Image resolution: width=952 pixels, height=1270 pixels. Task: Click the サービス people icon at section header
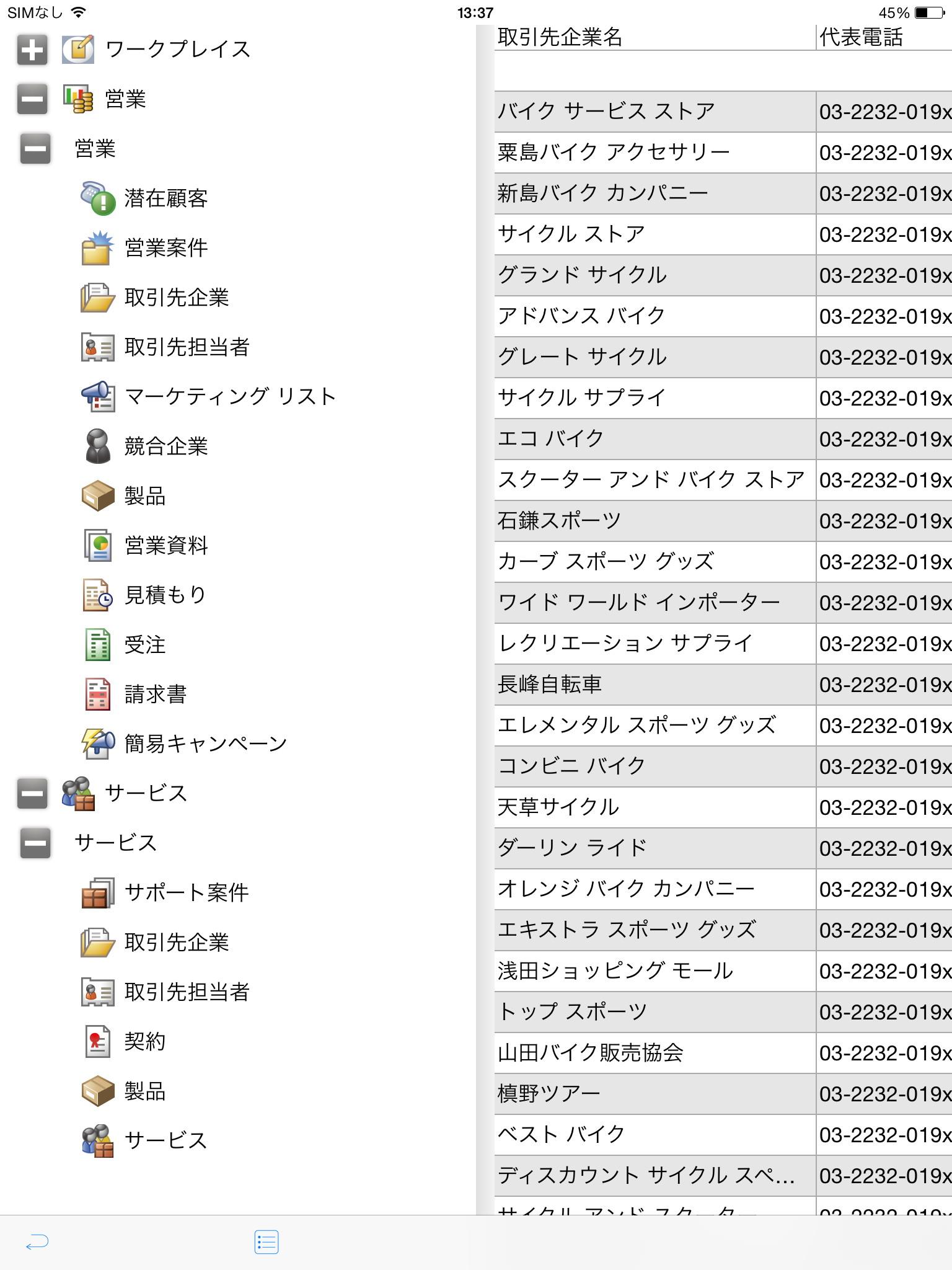78,794
